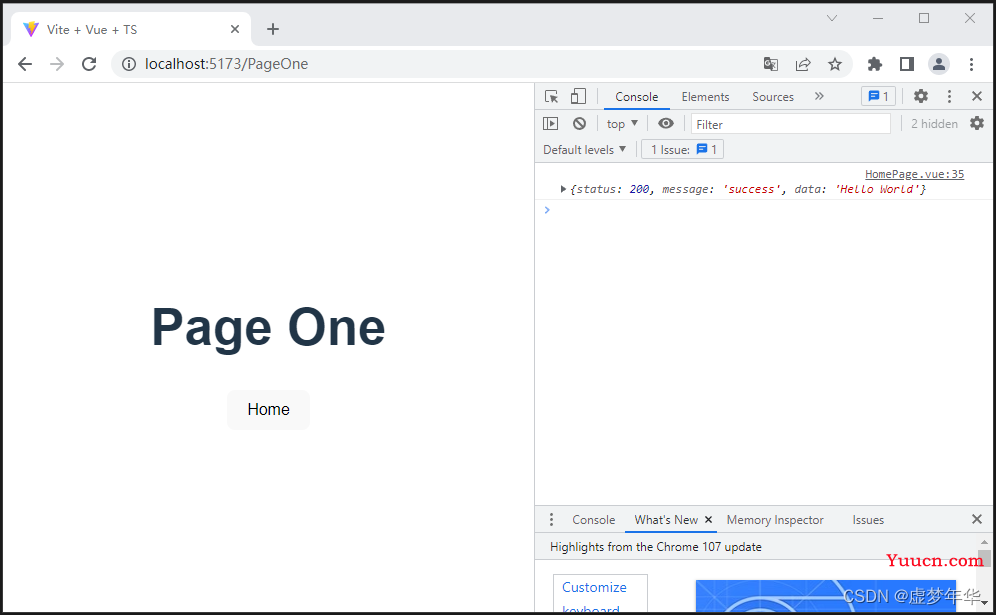Close the bottom drawer
This screenshot has width=996, height=615.
(x=977, y=520)
